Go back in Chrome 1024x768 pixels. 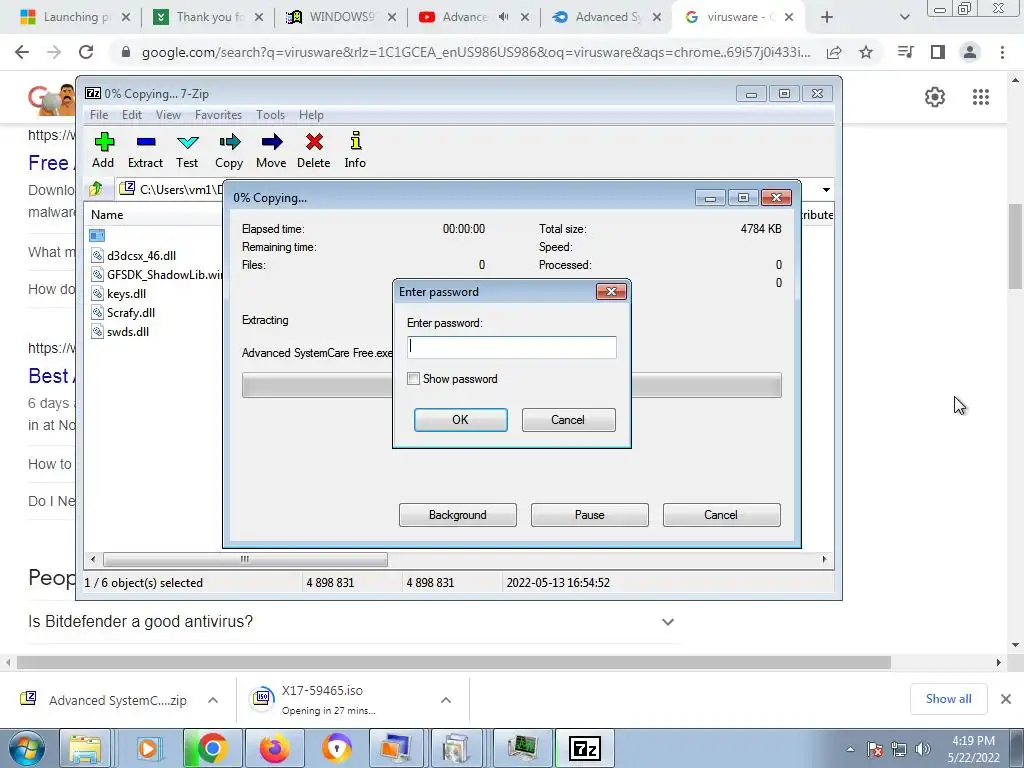(22, 52)
